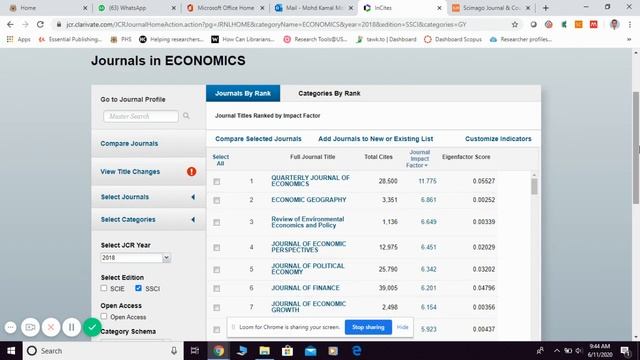Open the Quarterly Journal of Economics link
The height and width of the screenshot is (360, 640).
(310, 181)
